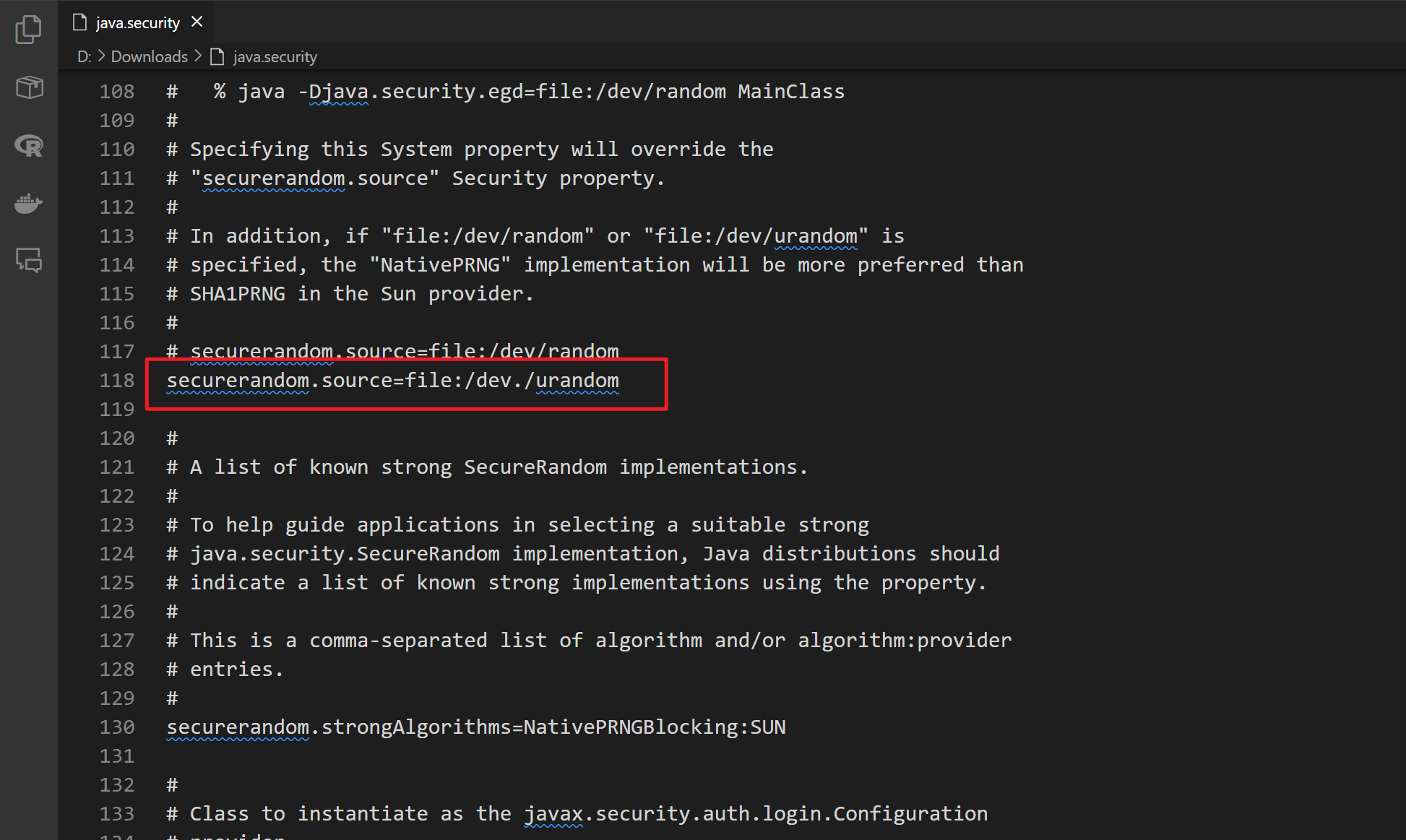Open the remote chat monitor icon

[29, 260]
